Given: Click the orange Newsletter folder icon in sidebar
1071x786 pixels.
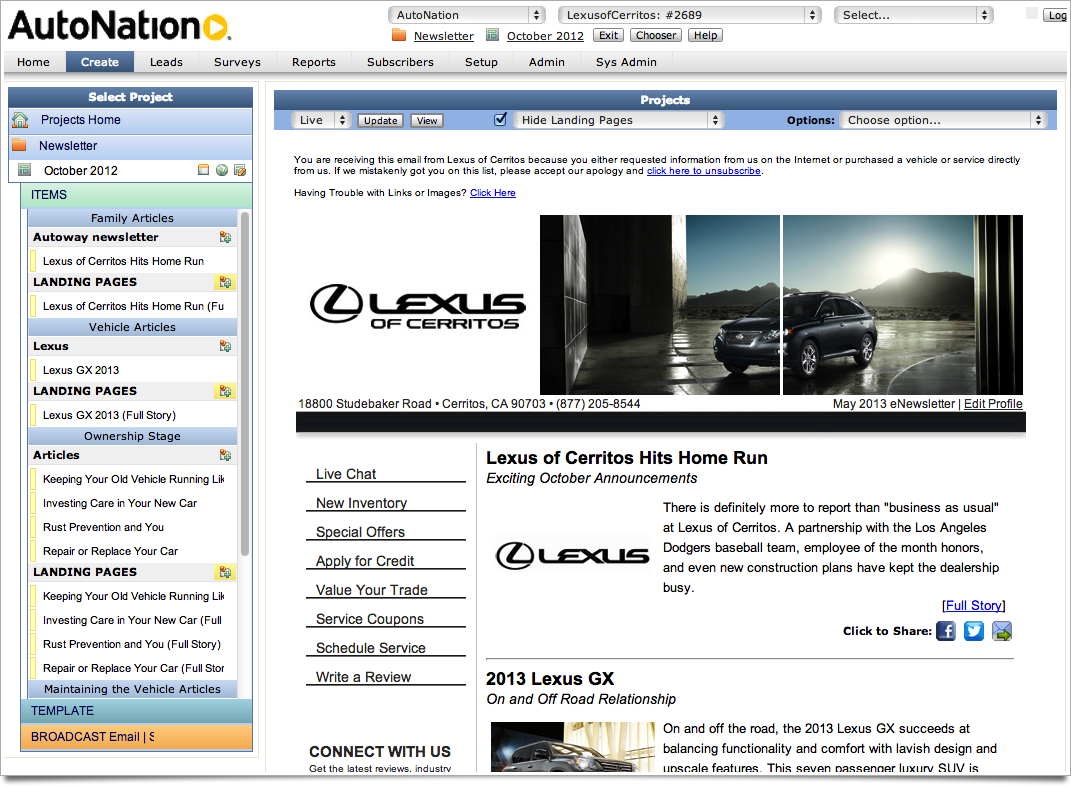Looking at the screenshot, I should pyautogui.click(x=19, y=145).
